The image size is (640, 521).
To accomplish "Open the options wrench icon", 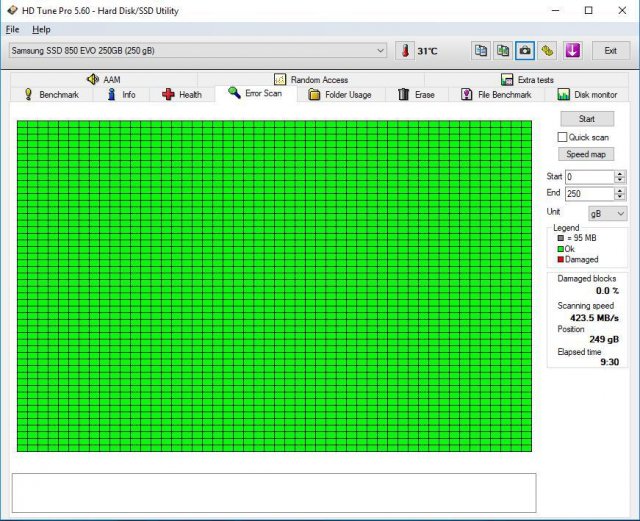I will tap(547, 50).
